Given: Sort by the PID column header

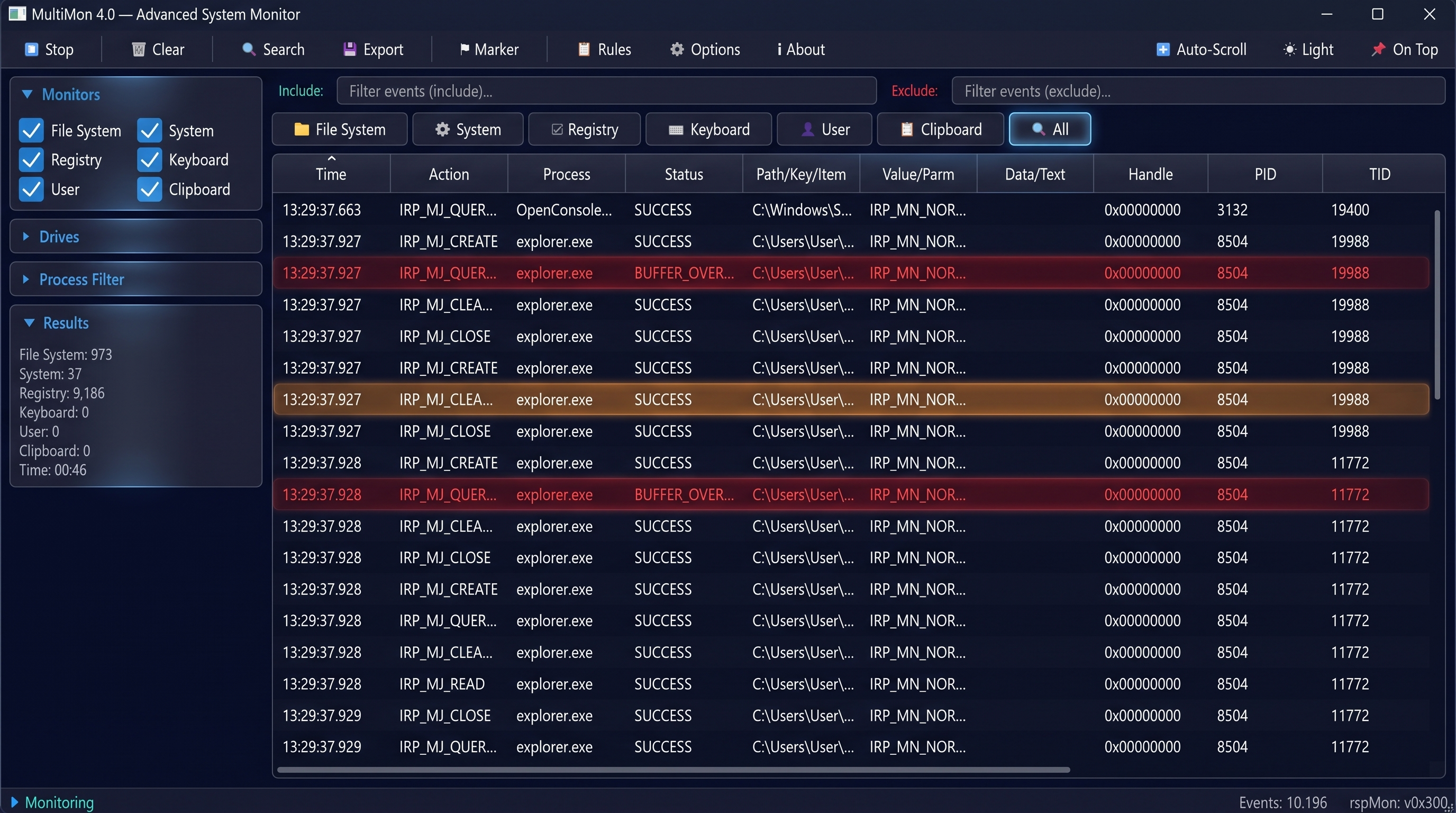Looking at the screenshot, I should pos(1265,174).
